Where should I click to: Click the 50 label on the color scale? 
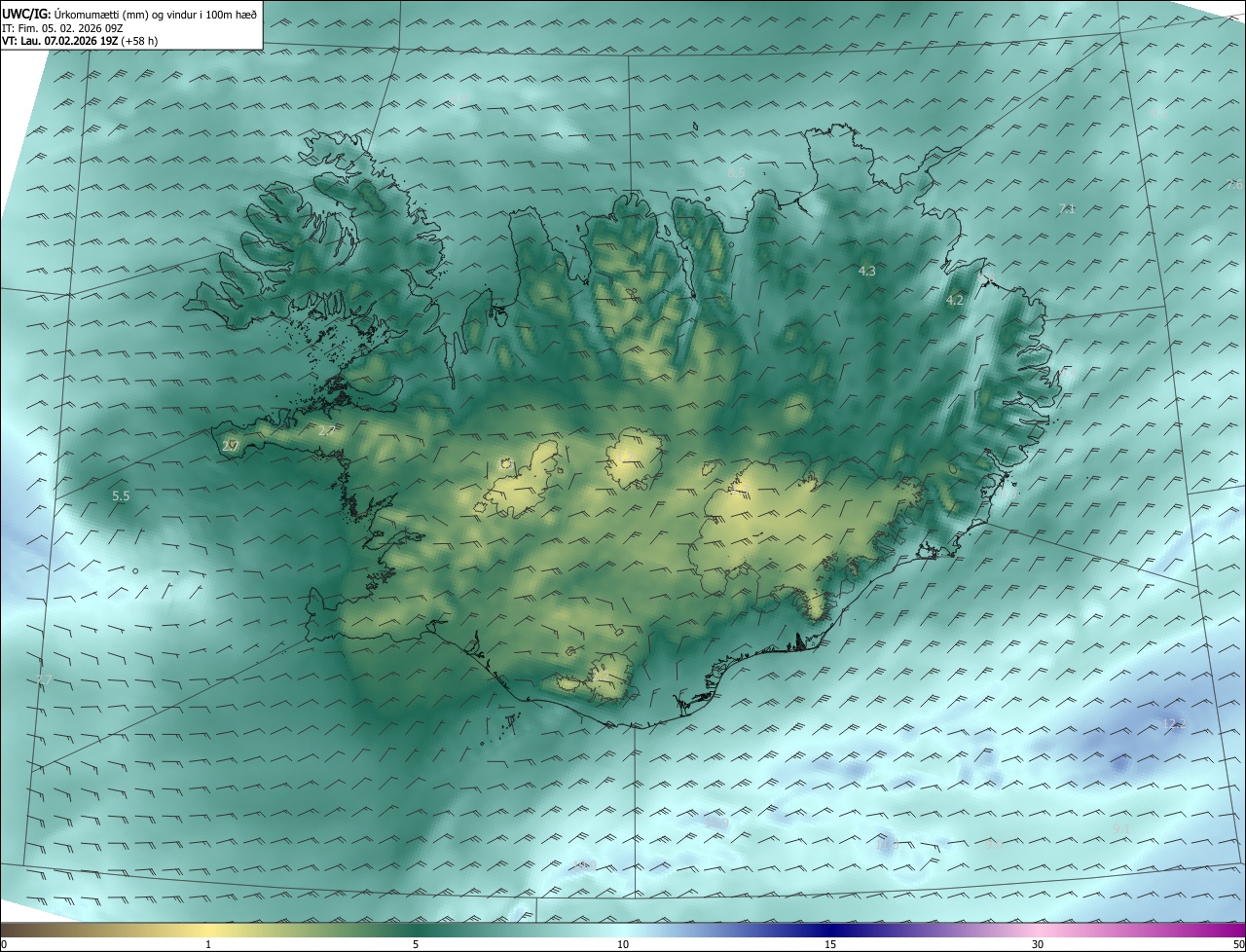[x=1238, y=944]
